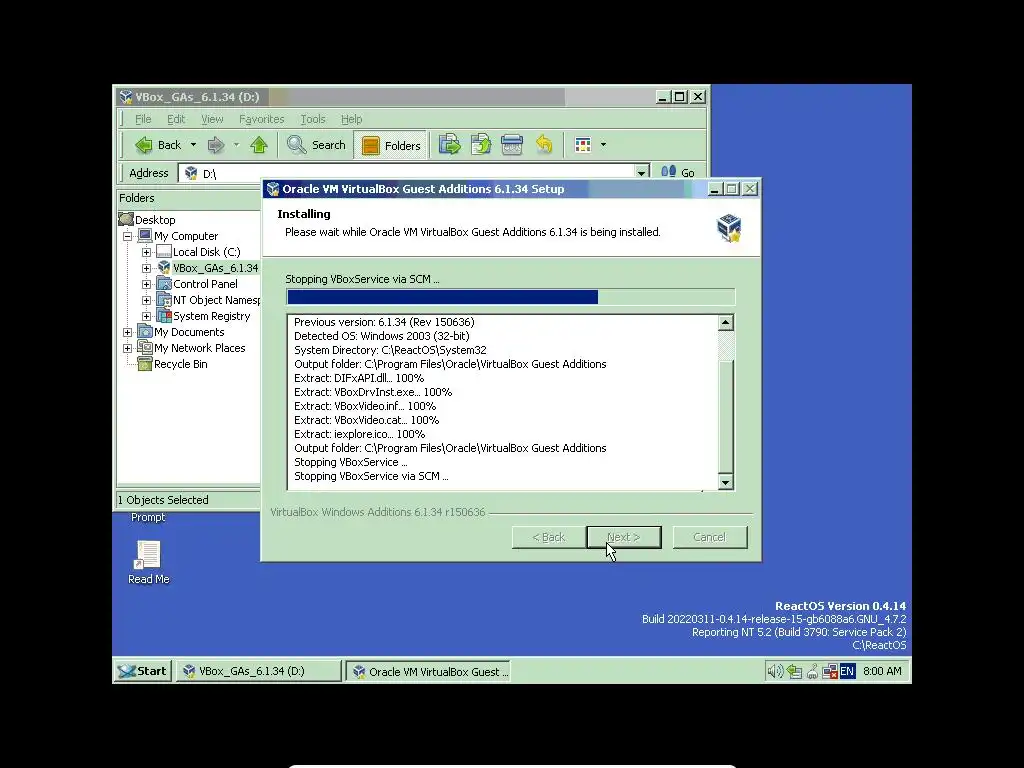Expand the Control Panel tree node
Image resolution: width=1024 pixels, height=768 pixels.
click(x=146, y=284)
